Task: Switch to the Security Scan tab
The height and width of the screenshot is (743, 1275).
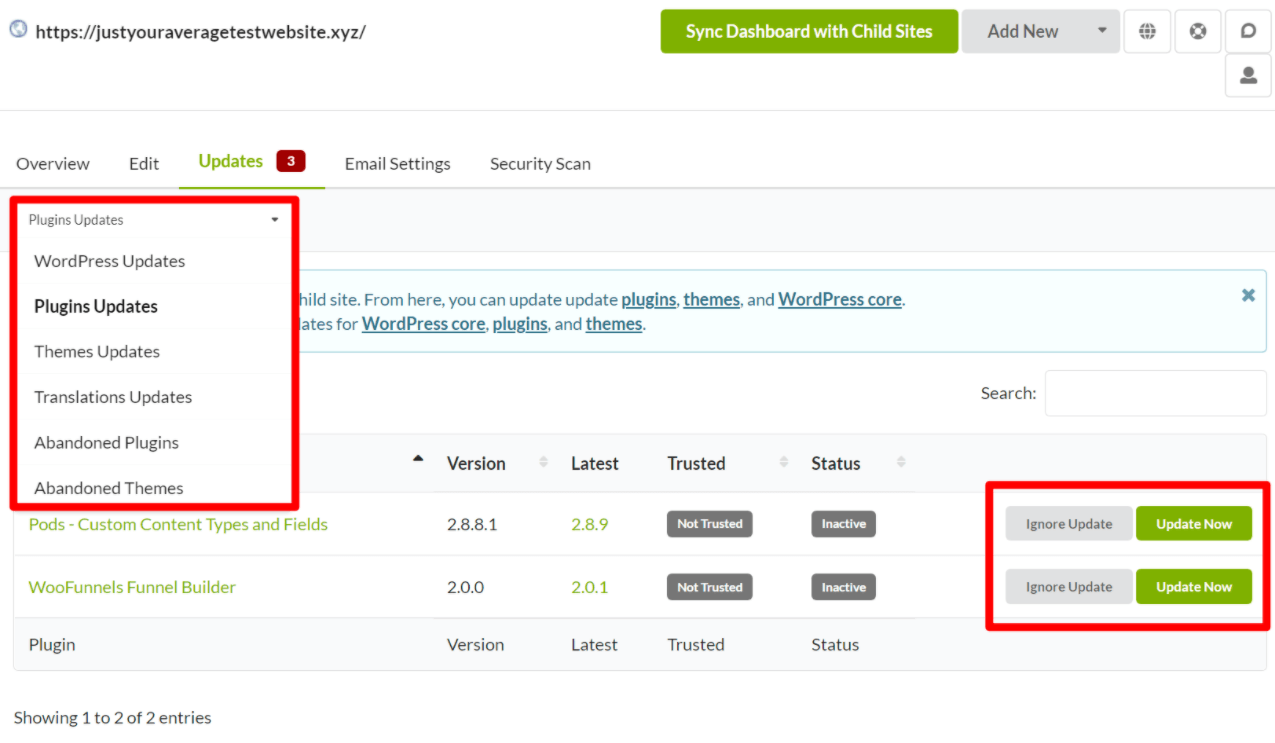Action: click(540, 164)
